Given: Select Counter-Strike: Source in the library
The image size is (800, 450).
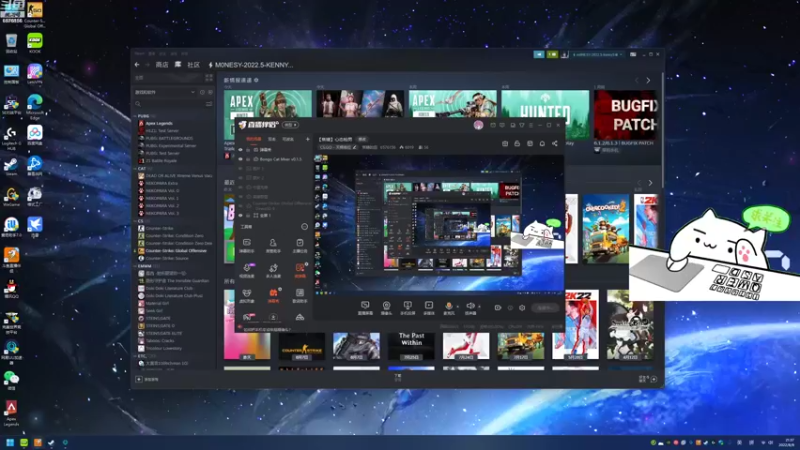Looking at the screenshot, I should pyautogui.click(x=167, y=258).
